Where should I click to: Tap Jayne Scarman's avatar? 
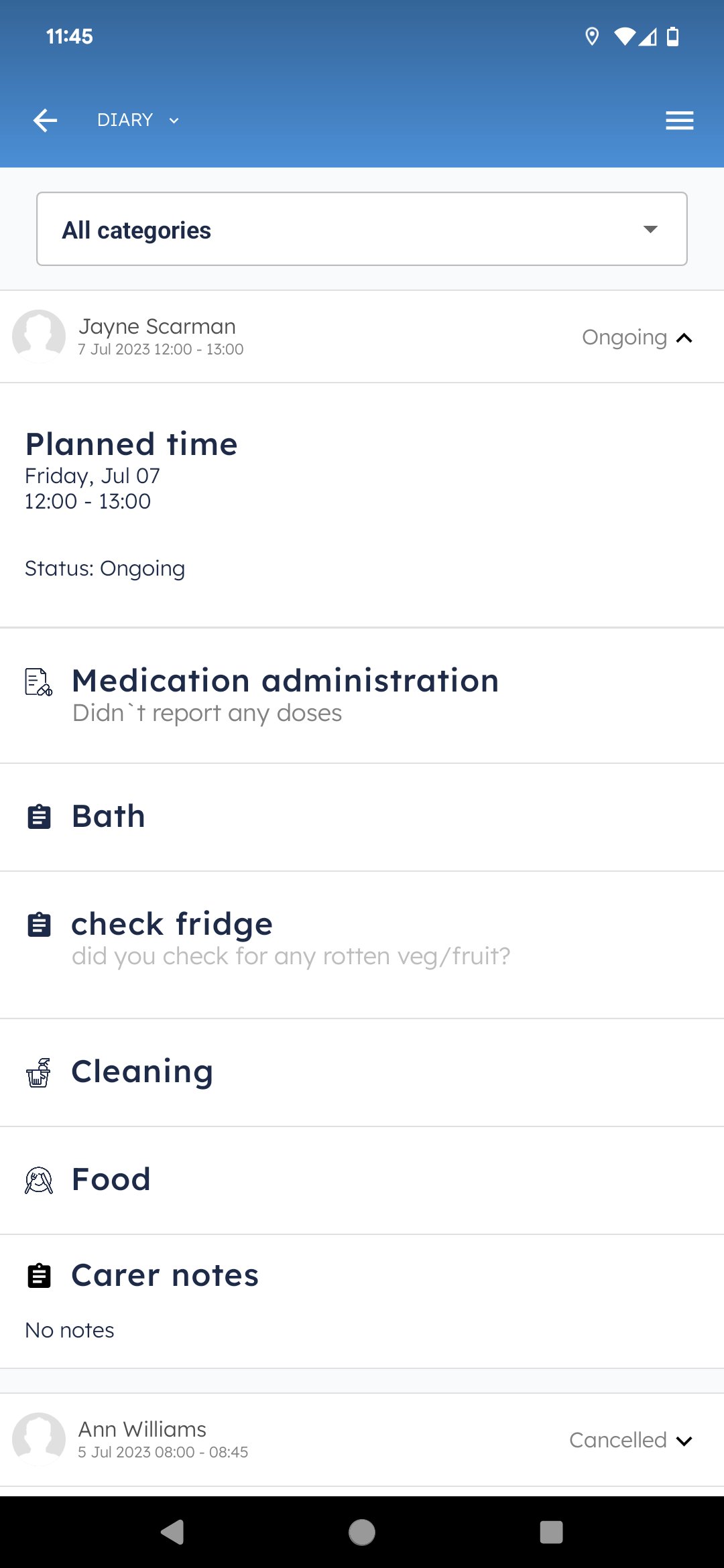point(39,336)
